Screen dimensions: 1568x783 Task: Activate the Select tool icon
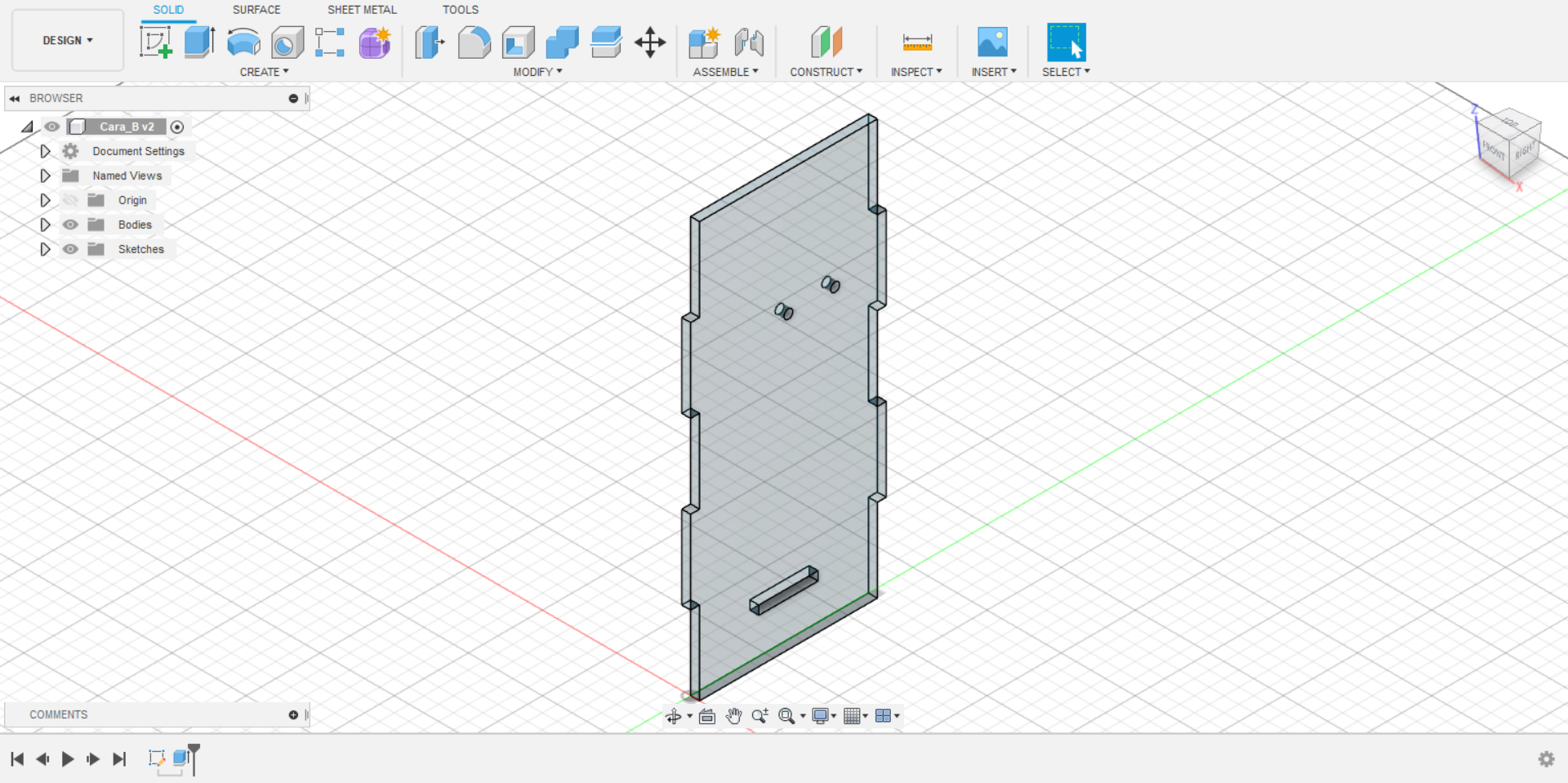pyautogui.click(x=1067, y=42)
